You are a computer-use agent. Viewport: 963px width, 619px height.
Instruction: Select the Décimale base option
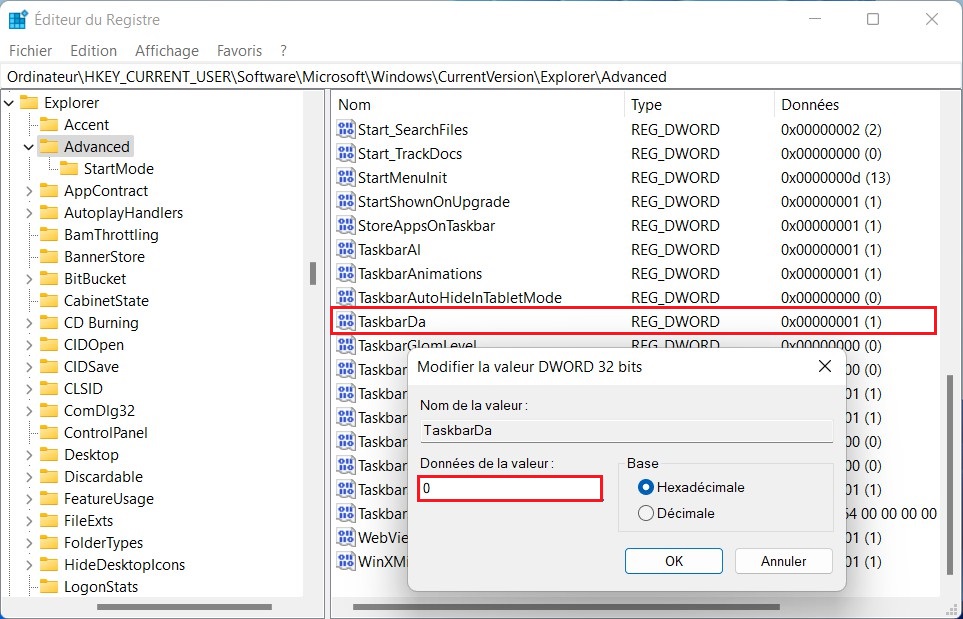coord(646,513)
